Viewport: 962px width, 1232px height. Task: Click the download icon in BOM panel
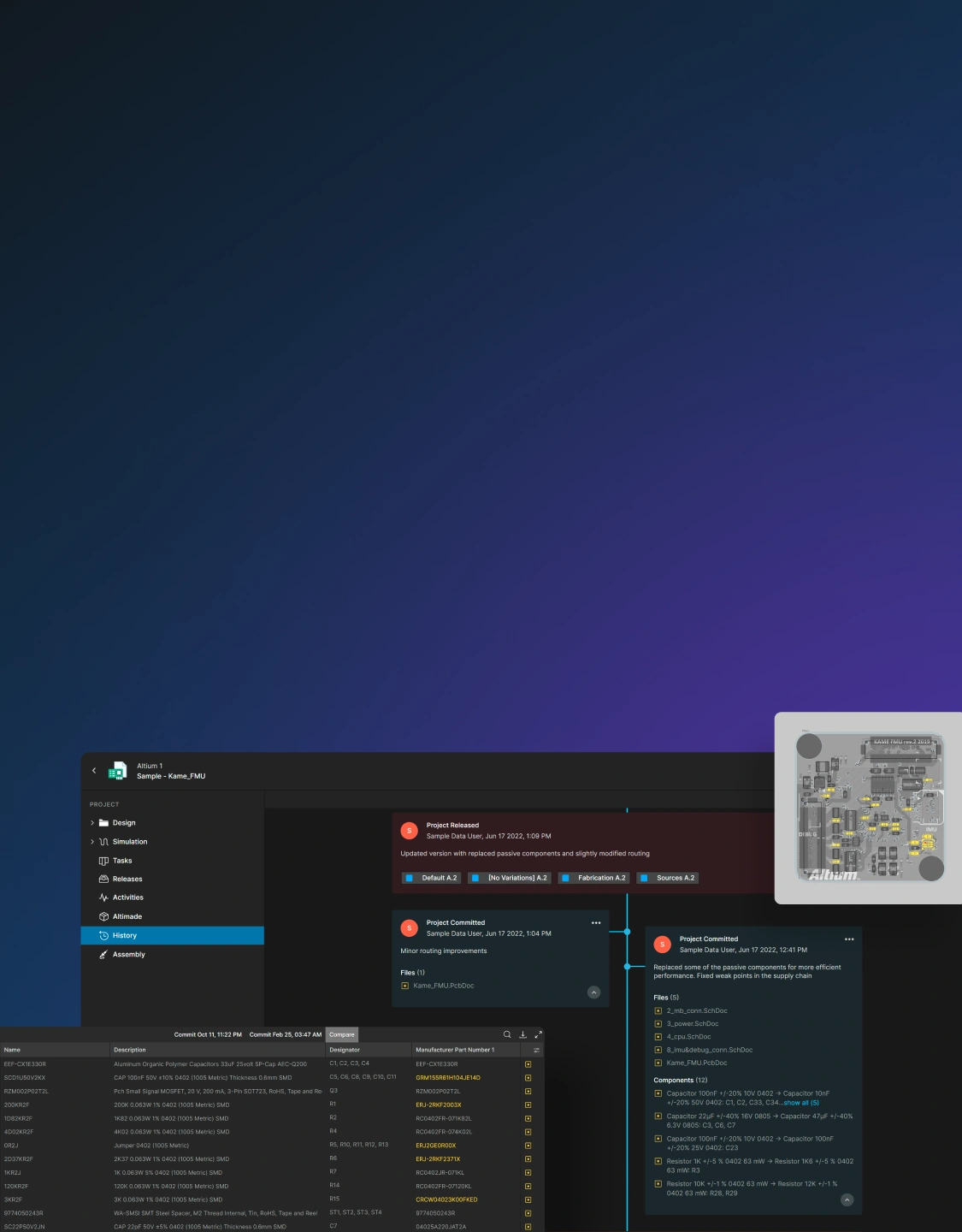[522, 1034]
